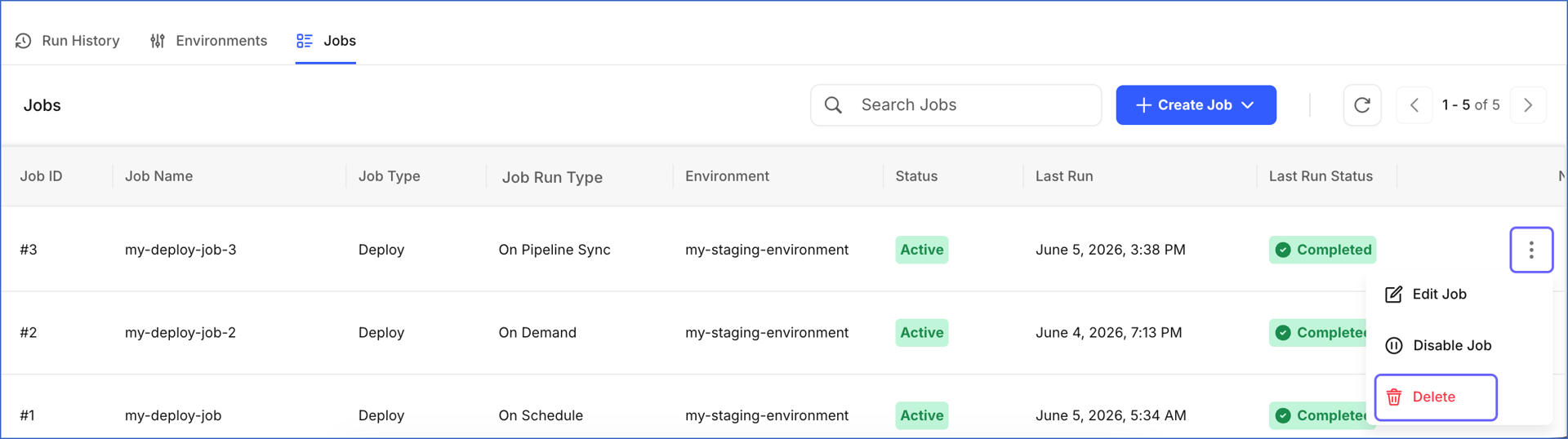Click the 1 - 5 of 5 pagination text

(x=1471, y=105)
